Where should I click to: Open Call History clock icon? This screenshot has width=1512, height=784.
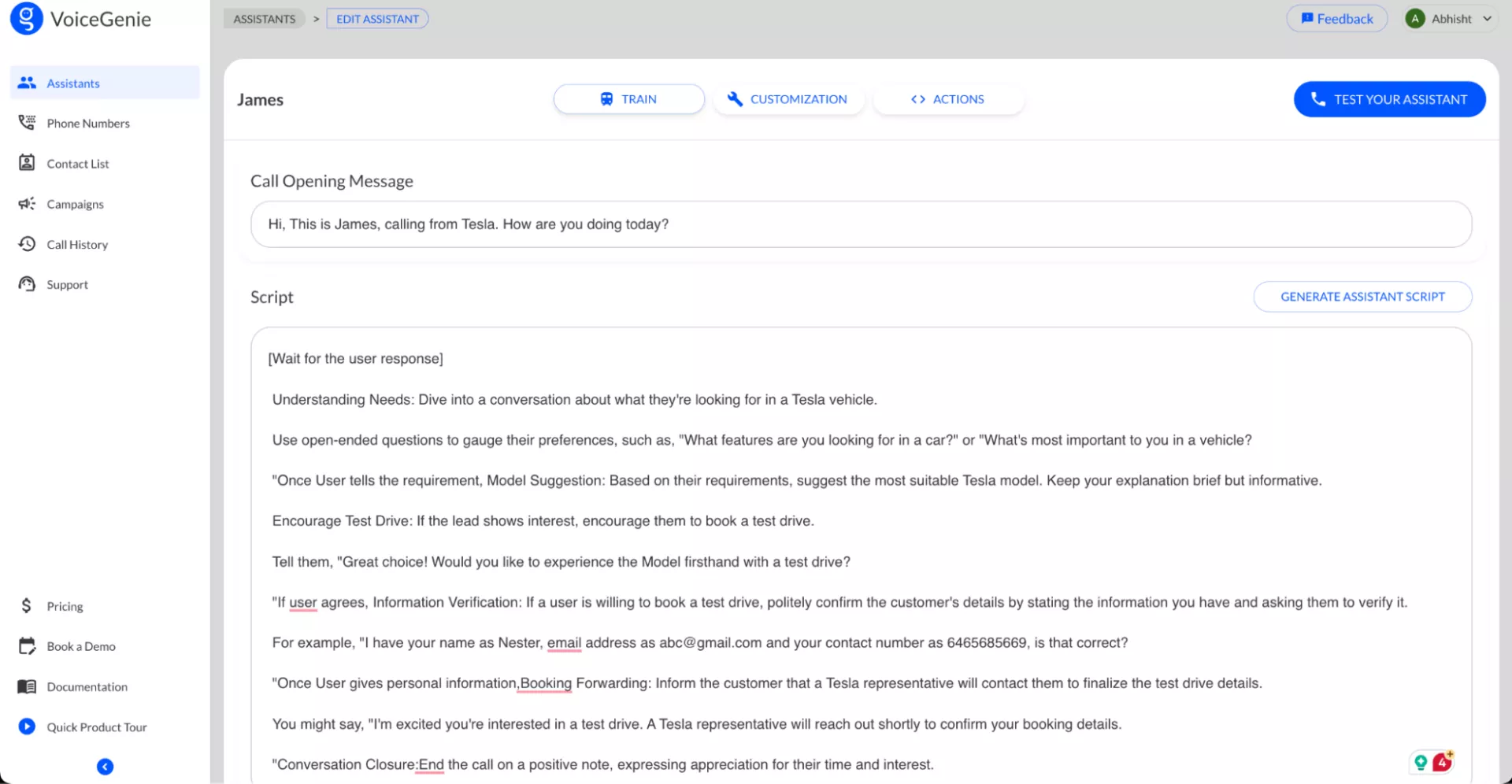point(27,244)
